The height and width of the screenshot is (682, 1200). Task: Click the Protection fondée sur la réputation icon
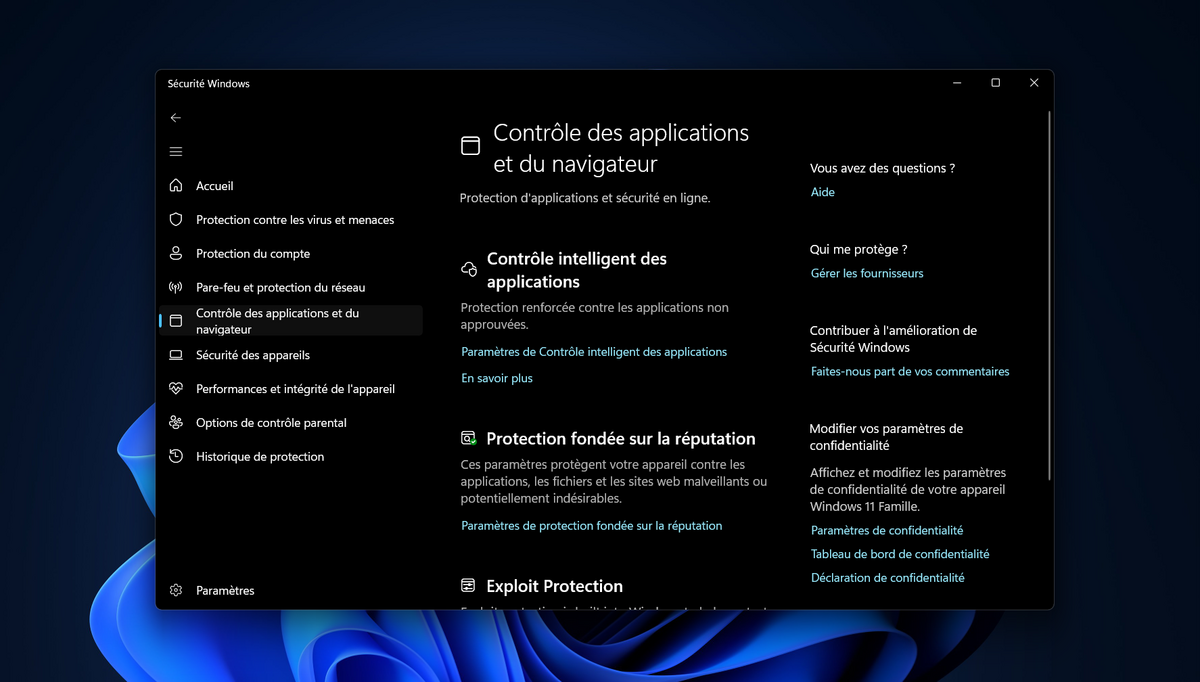[467, 437]
